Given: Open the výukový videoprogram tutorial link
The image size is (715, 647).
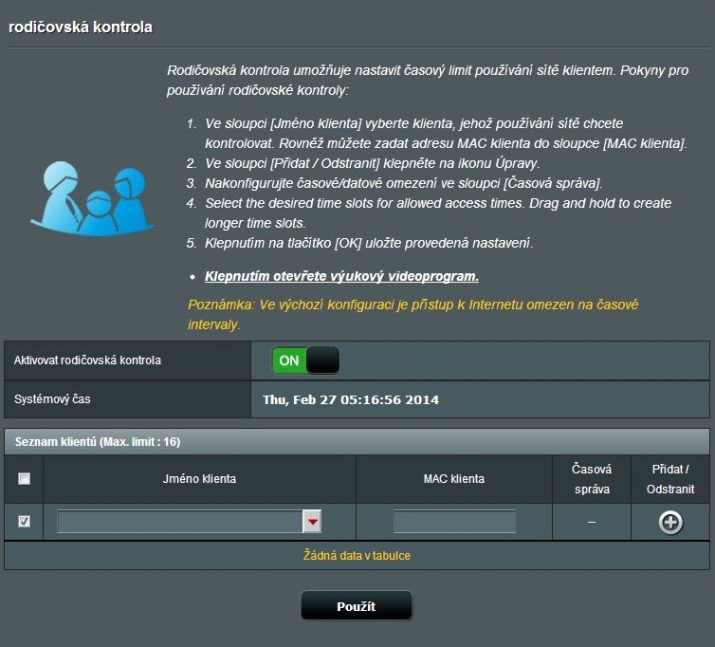Looking at the screenshot, I should pos(341,276).
